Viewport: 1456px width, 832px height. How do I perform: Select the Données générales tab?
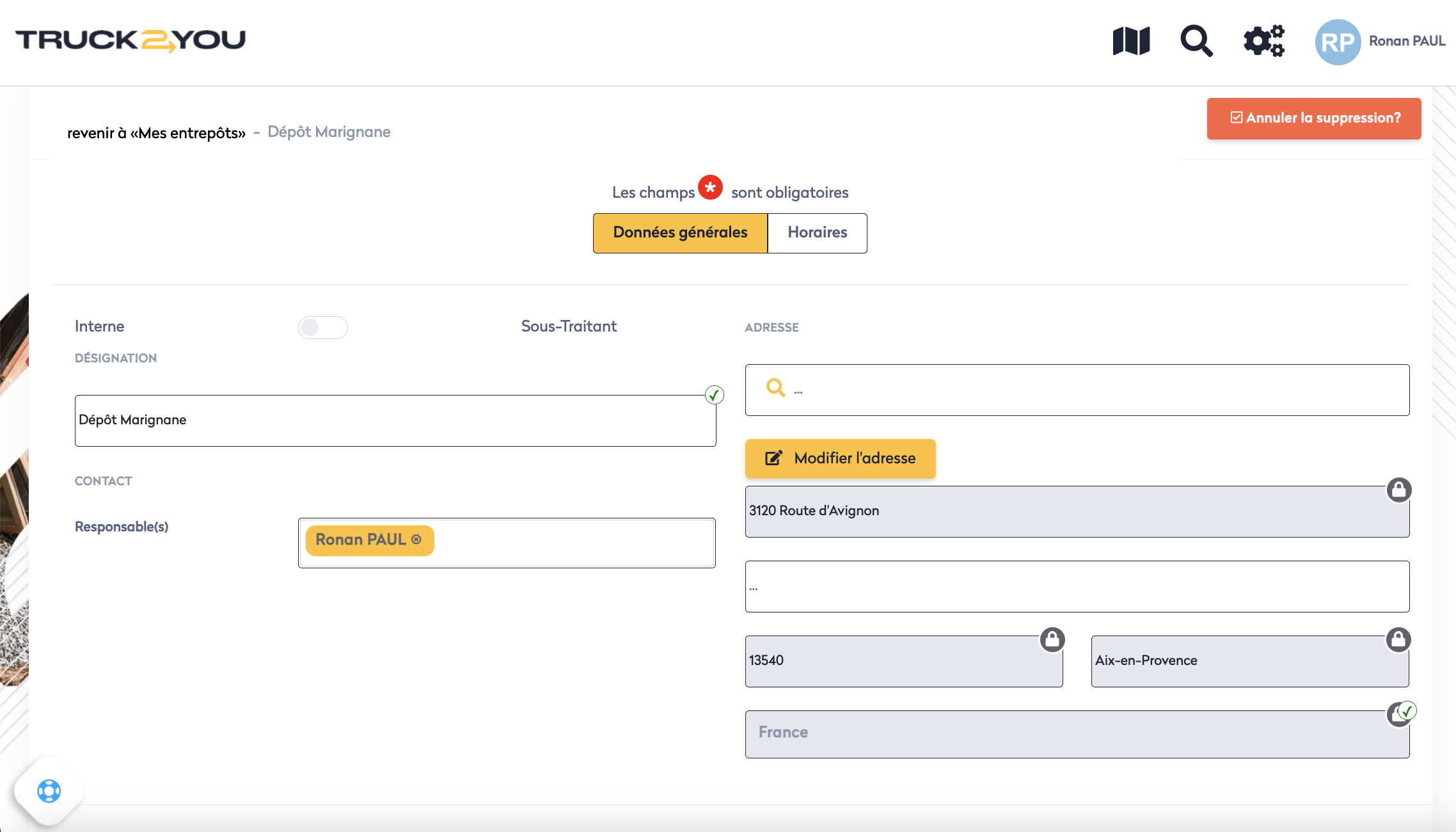[x=680, y=233]
